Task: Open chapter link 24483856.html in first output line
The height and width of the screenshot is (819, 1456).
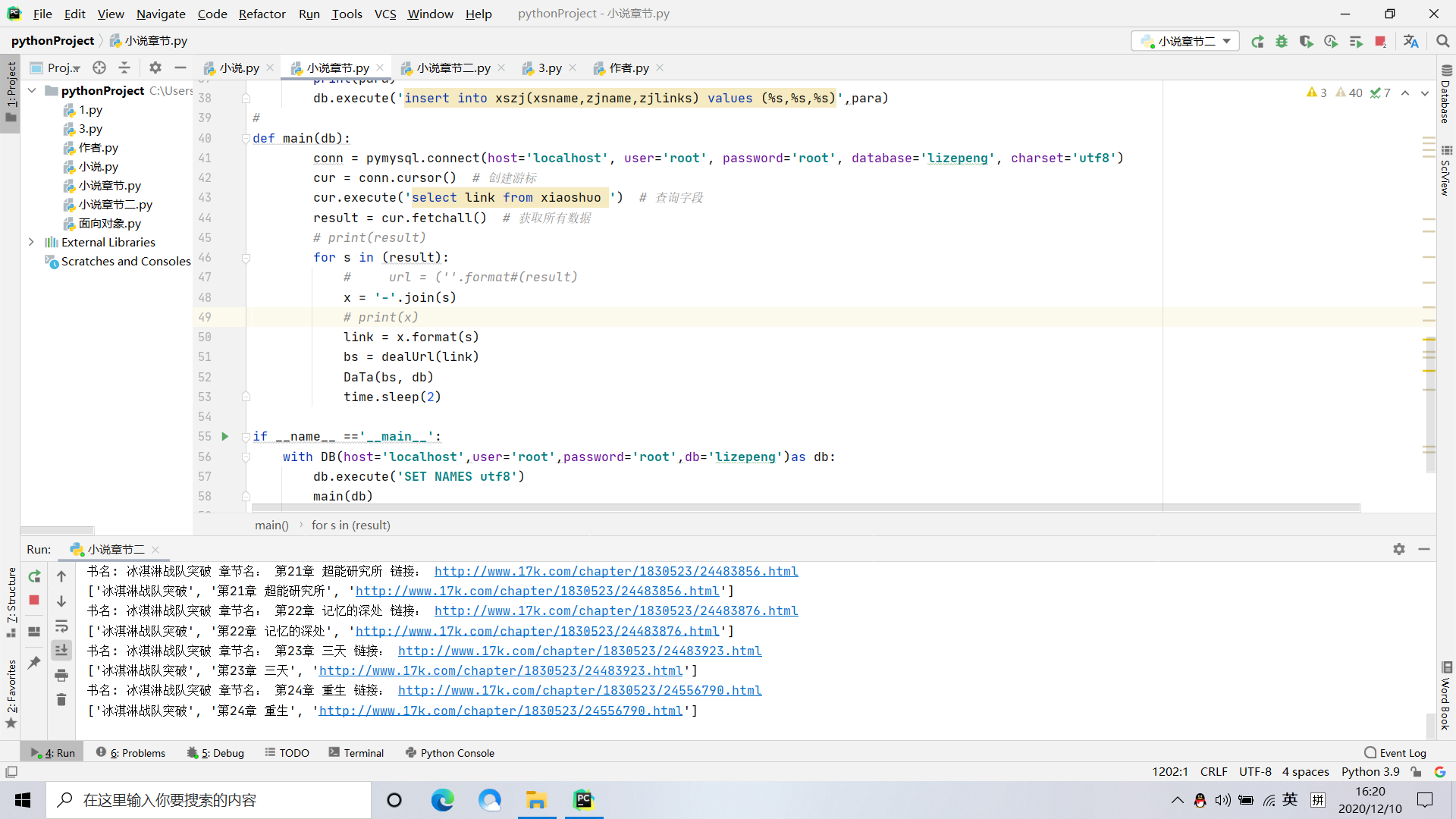Action: point(616,571)
